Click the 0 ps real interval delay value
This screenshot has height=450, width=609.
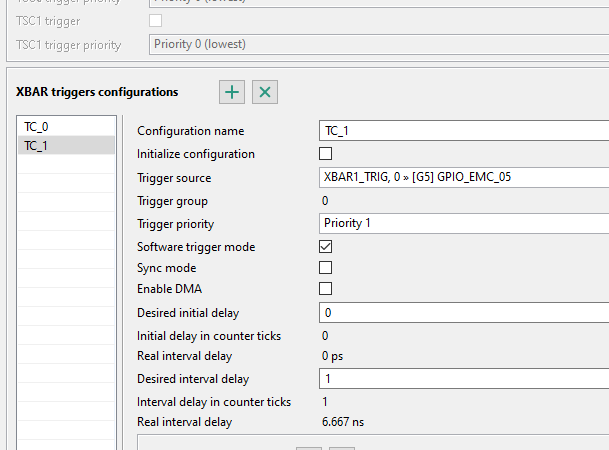click(333, 356)
